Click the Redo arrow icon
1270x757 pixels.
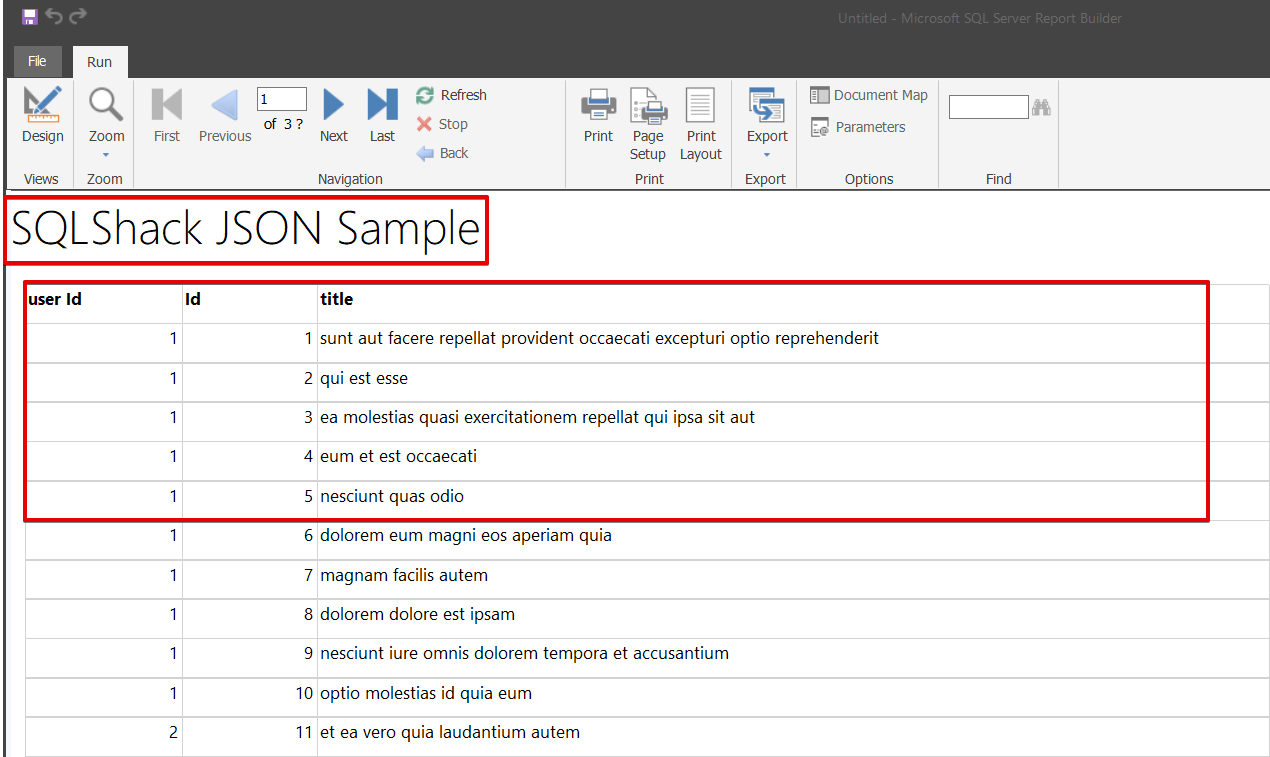point(78,16)
